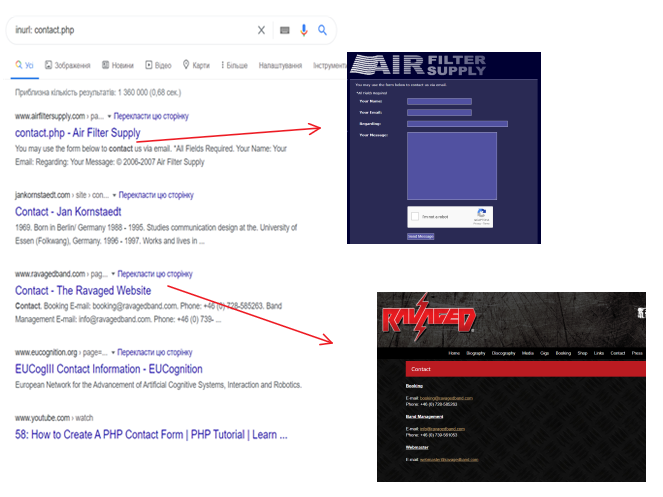
Task: Open Booking in Ravaged navigation
Action: [563, 353]
